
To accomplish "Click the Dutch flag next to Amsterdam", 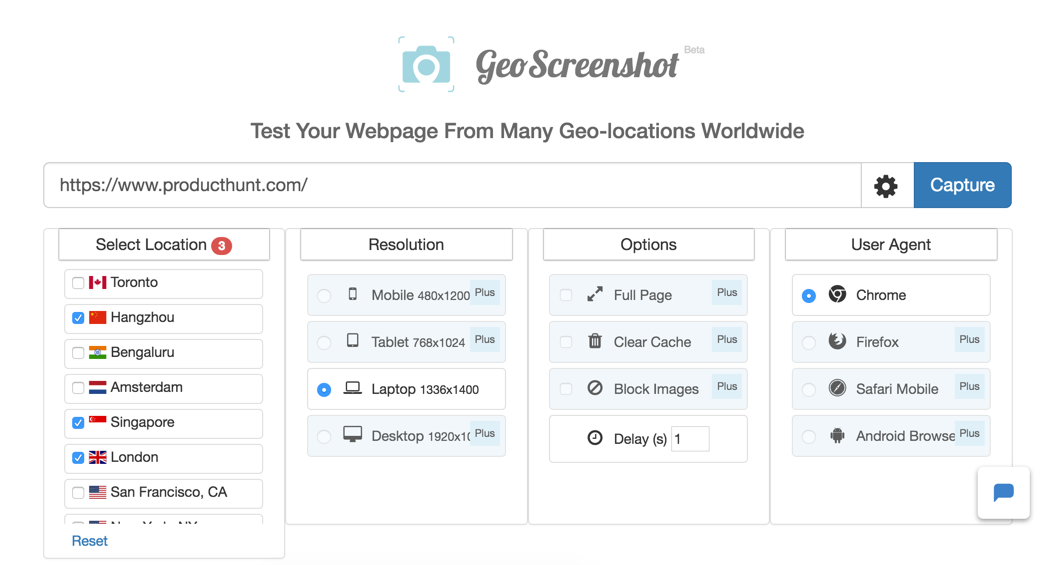I will pos(97,387).
